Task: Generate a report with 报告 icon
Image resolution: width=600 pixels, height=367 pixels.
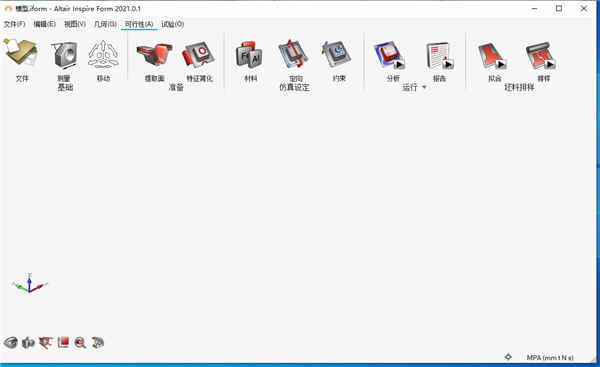Action: pos(440,56)
